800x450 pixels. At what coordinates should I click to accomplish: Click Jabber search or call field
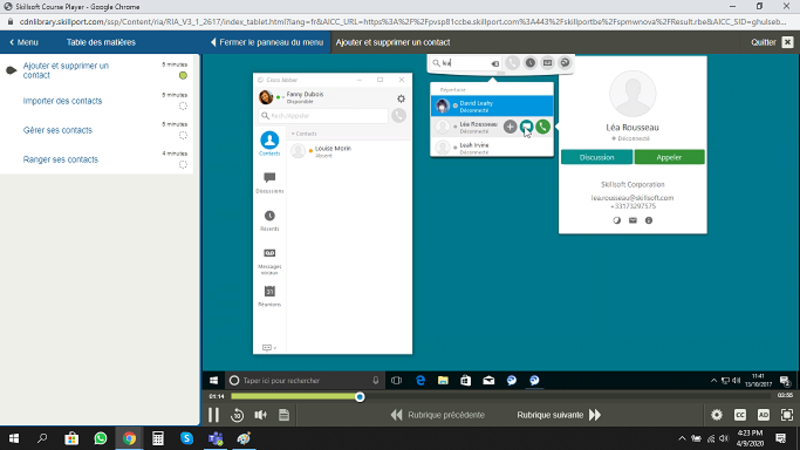323,116
